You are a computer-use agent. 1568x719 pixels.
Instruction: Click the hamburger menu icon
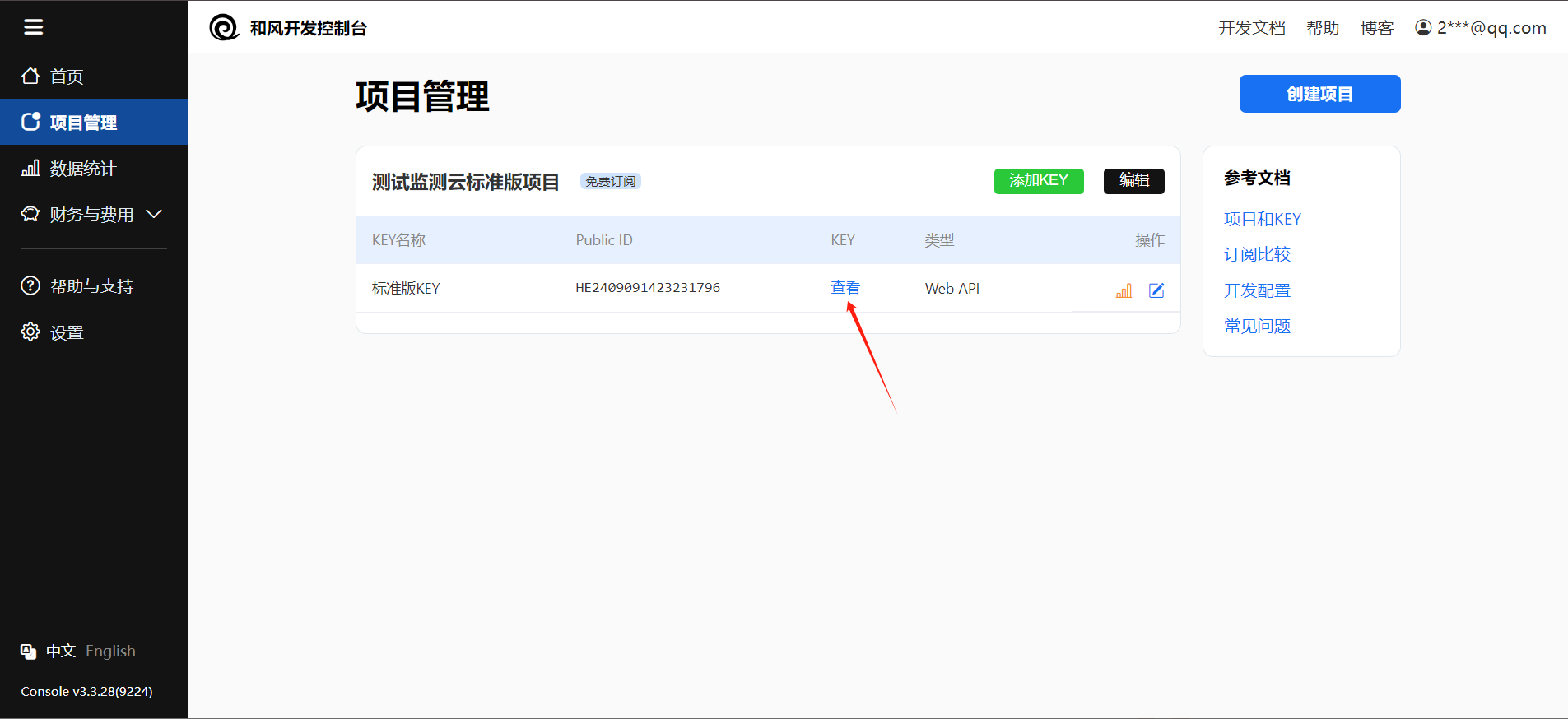point(33,27)
